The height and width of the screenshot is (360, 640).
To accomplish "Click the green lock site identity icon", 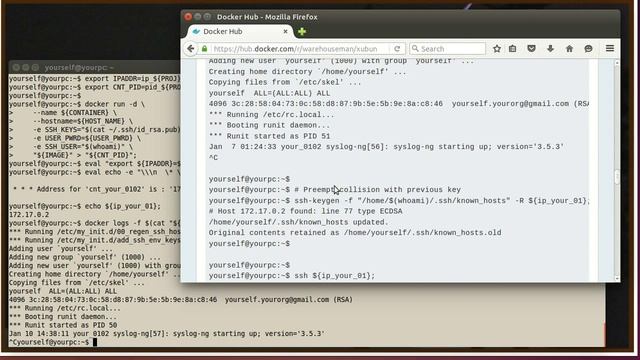I will tap(204, 49).
